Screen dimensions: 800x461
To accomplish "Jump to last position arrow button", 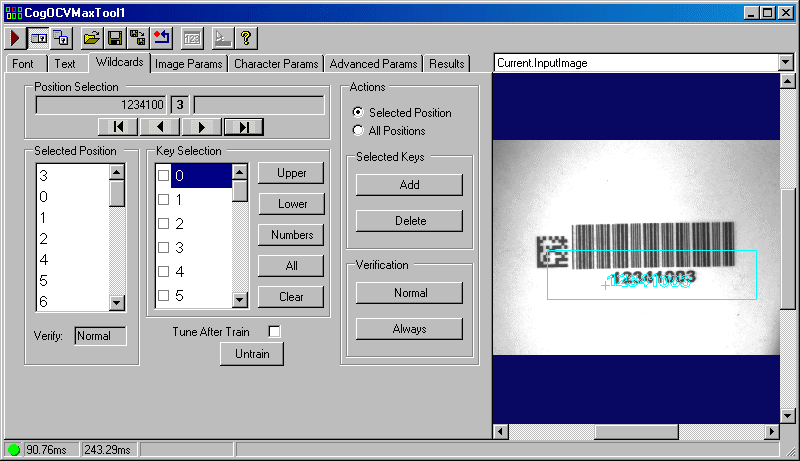I will [x=243, y=126].
